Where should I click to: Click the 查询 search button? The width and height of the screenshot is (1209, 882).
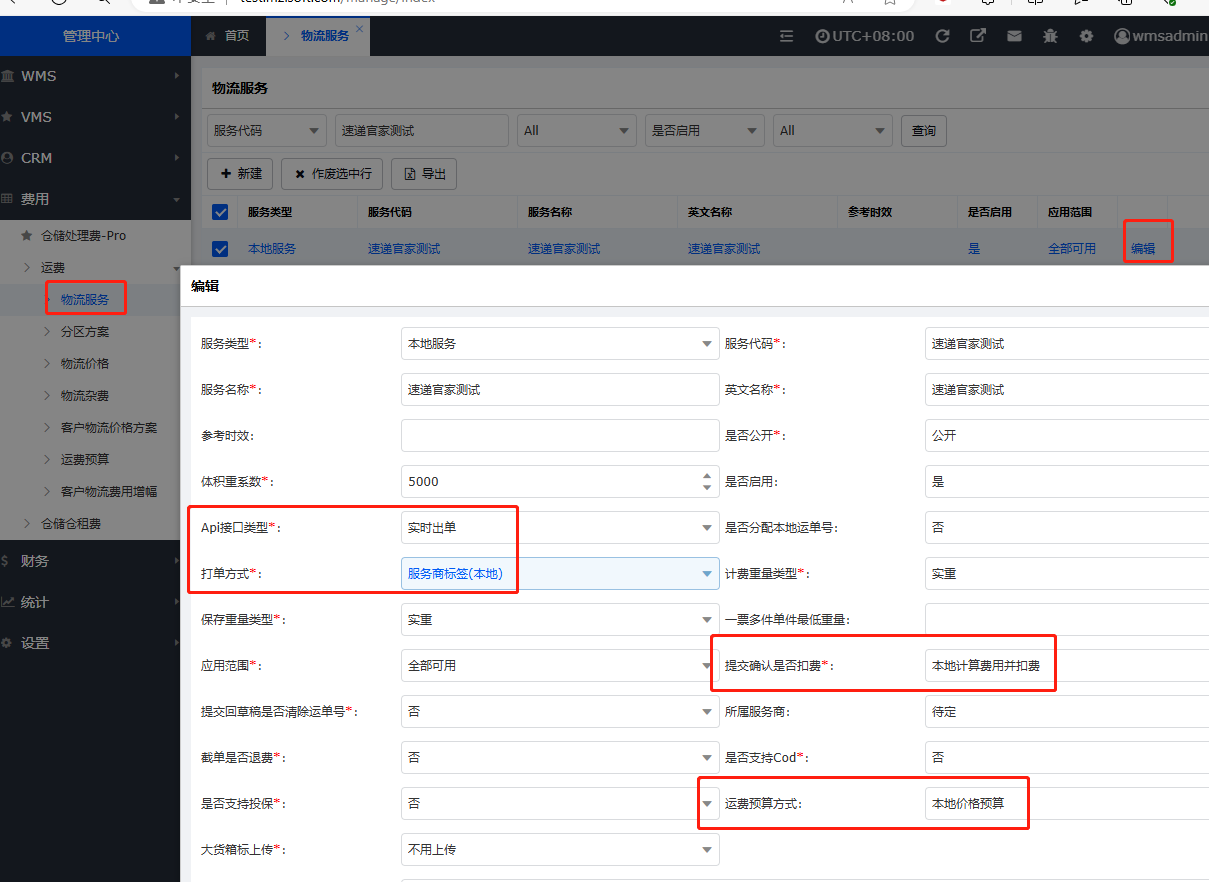[924, 130]
